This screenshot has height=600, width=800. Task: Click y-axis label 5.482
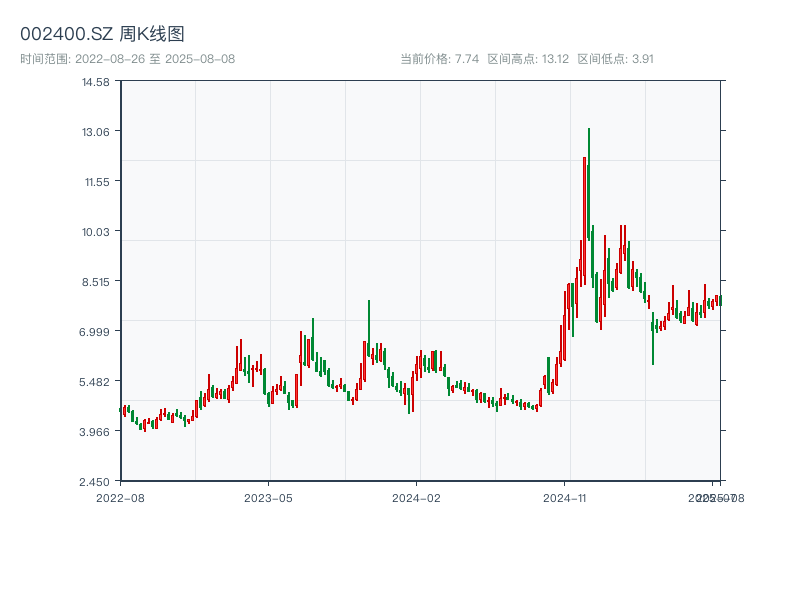tap(94, 382)
